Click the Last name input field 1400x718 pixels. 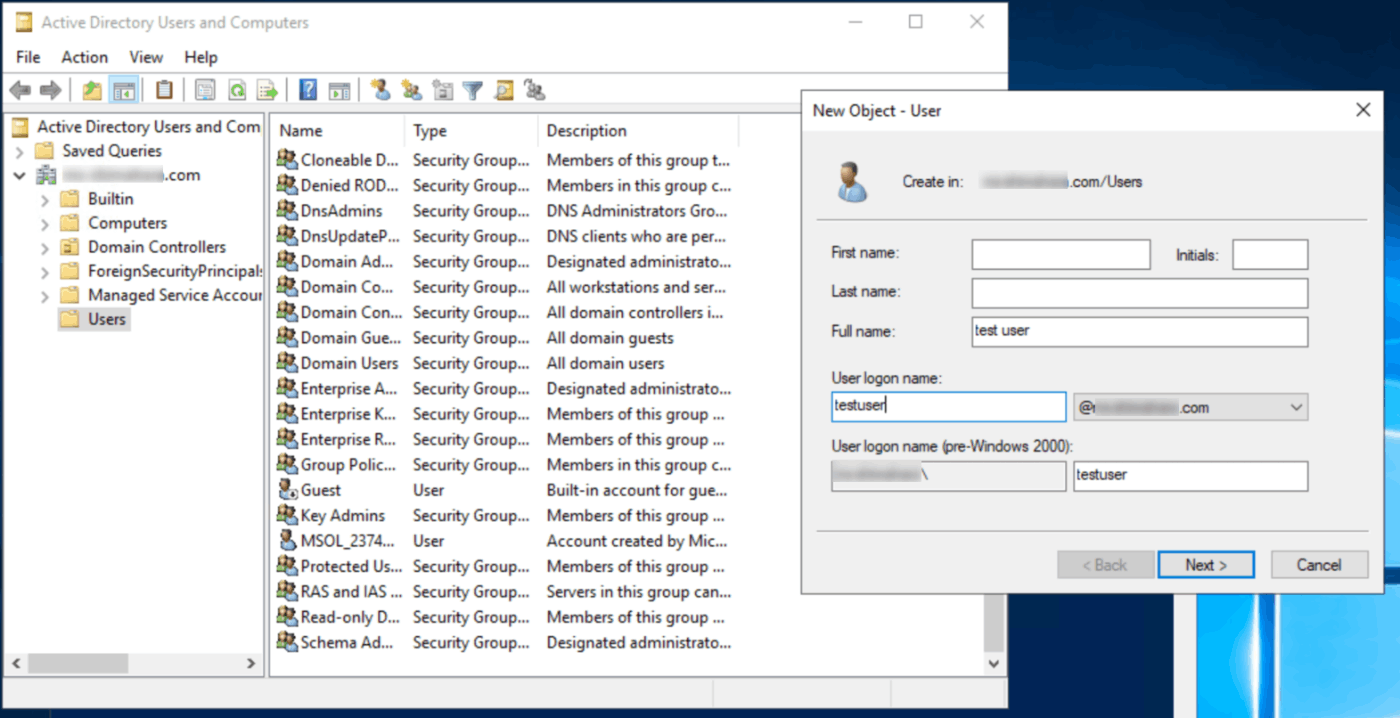point(1140,293)
